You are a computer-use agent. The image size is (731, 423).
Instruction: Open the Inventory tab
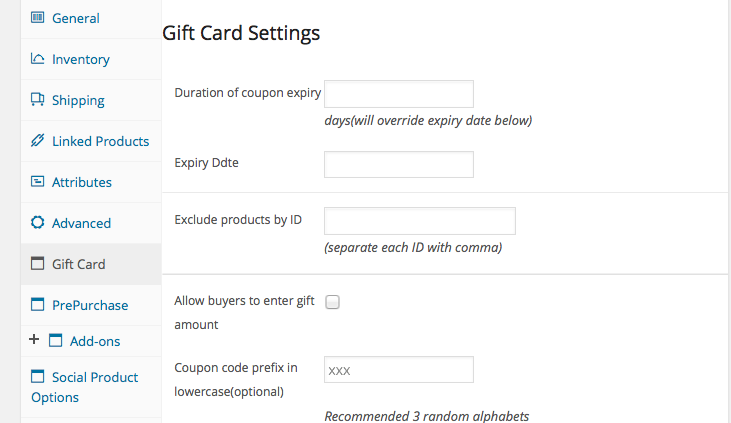coord(81,59)
